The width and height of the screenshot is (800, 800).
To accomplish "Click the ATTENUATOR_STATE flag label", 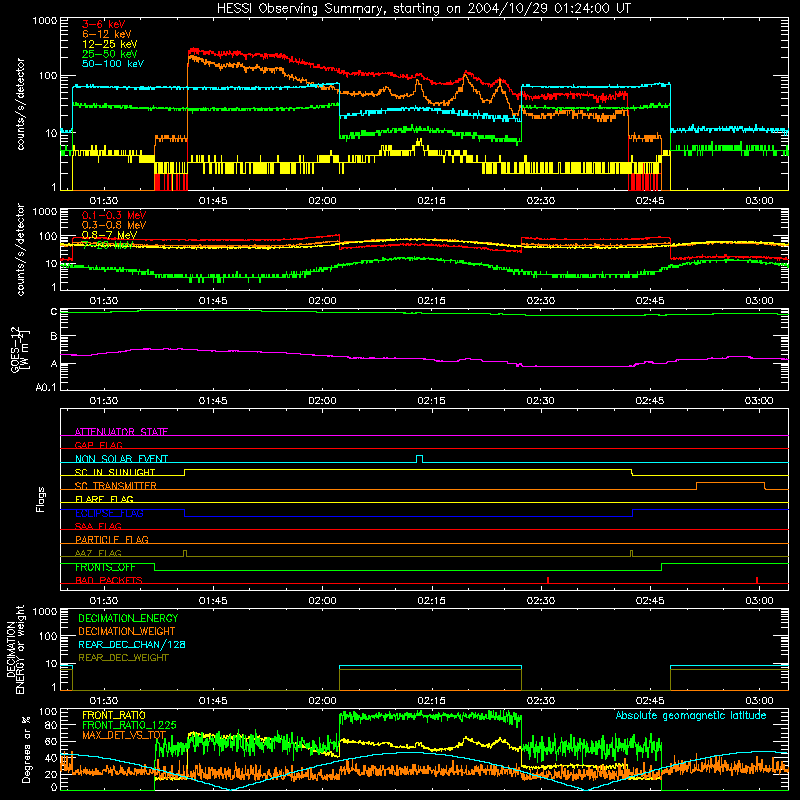I will point(121,432).
